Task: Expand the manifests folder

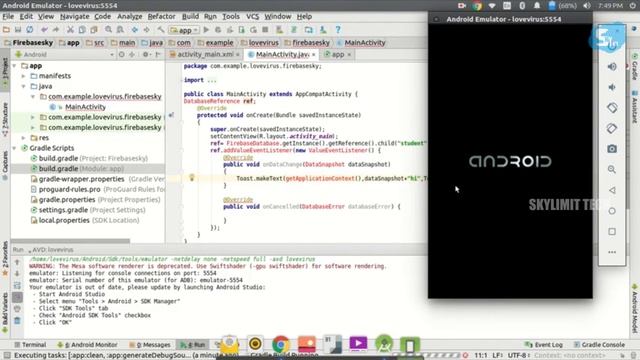Action: coord(24,76)
